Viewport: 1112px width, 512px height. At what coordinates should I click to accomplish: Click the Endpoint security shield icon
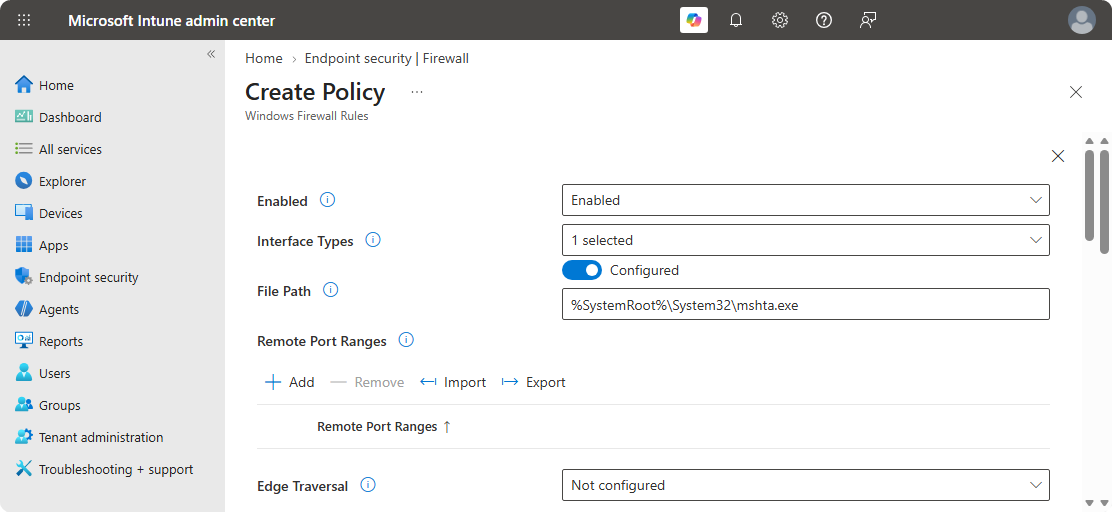(24, 277)
